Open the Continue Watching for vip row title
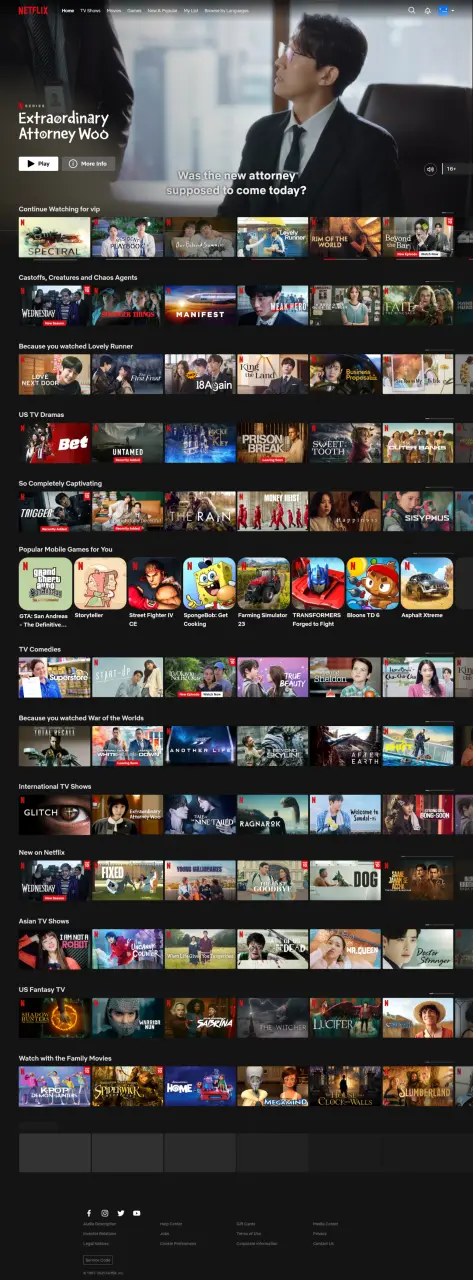The image size is (473, 1280). [59, 209]
